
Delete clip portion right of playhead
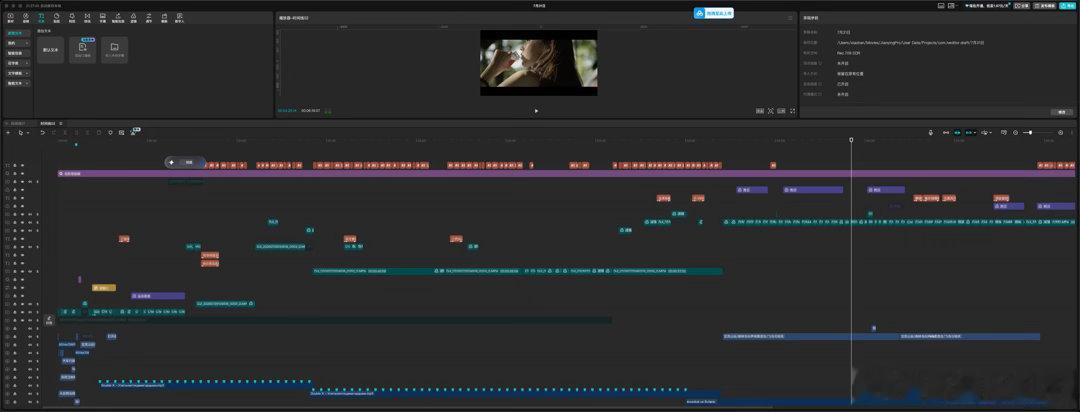pos(87,132)
